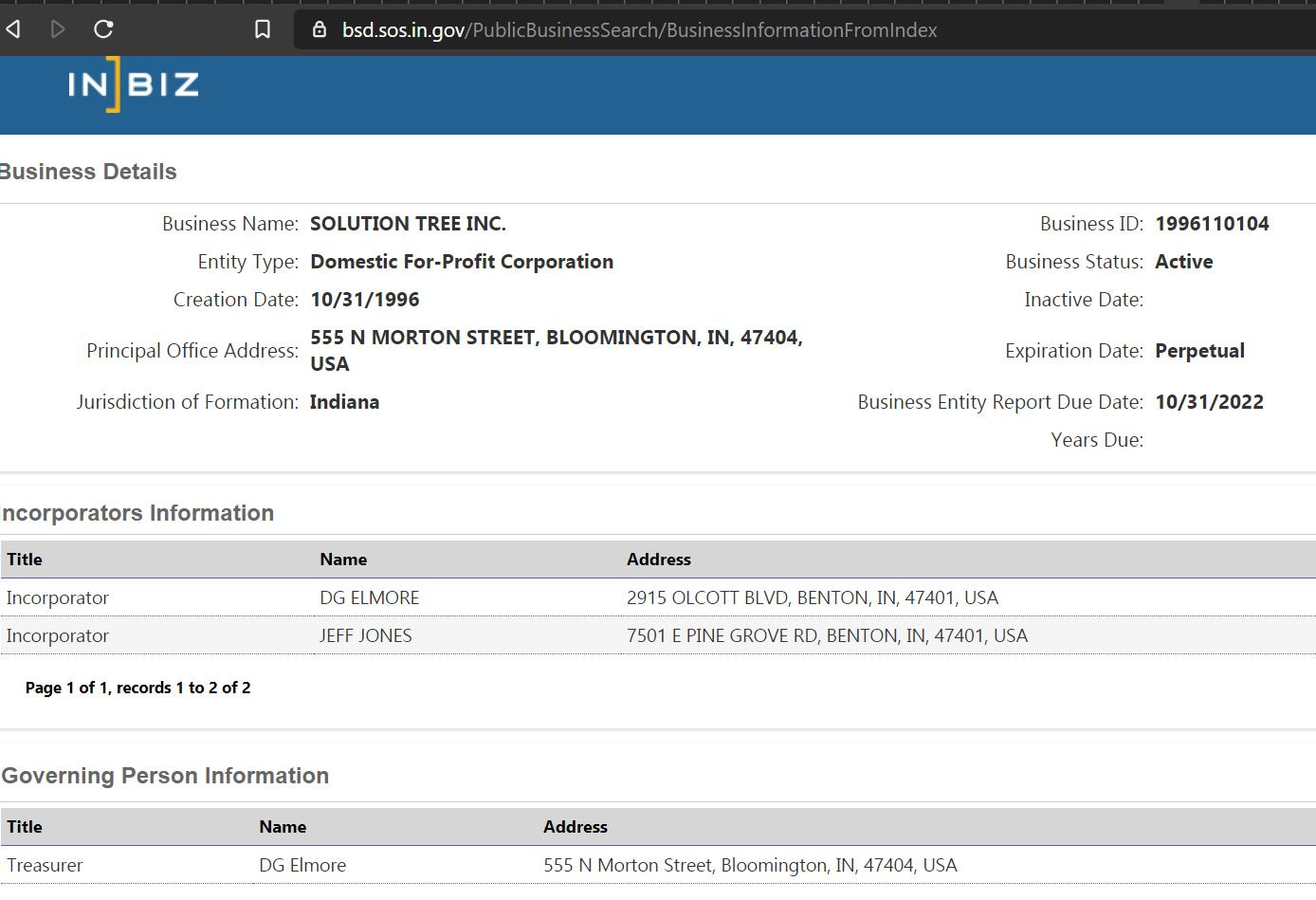
Task: Click Incorporator title in DG ELMORE row
Action: coord(58,597)
